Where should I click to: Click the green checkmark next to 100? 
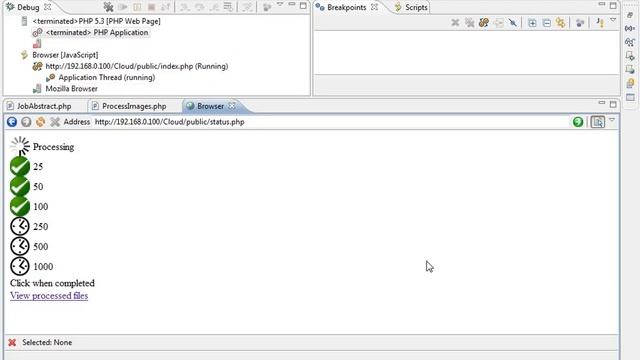[x=20, y=206]
